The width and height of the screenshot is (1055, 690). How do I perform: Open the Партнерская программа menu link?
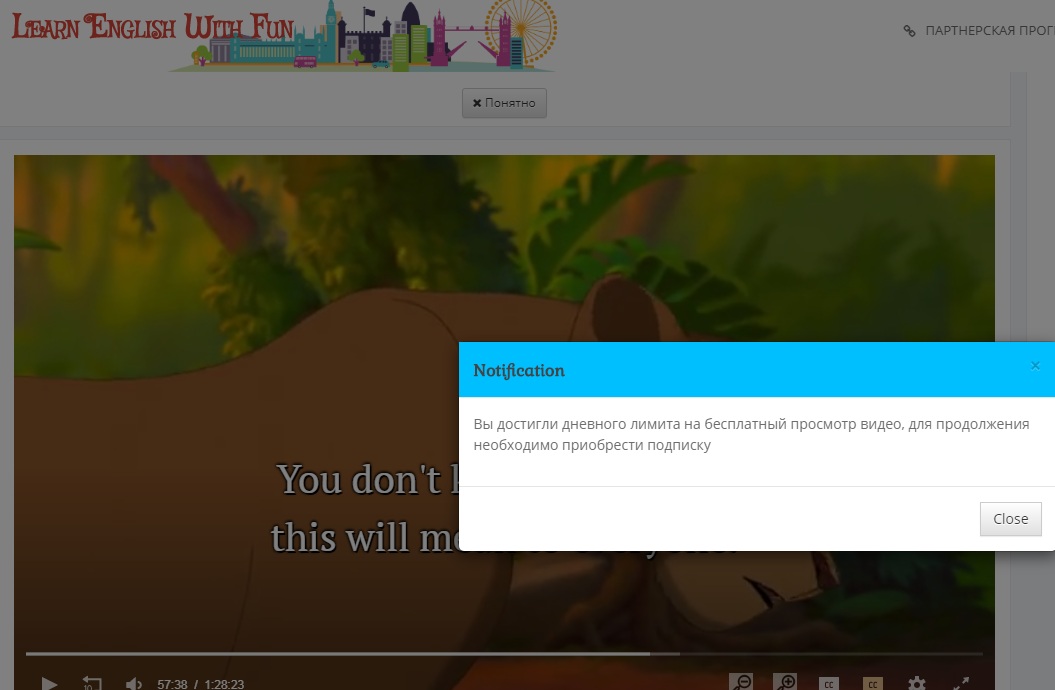(985, 31)
